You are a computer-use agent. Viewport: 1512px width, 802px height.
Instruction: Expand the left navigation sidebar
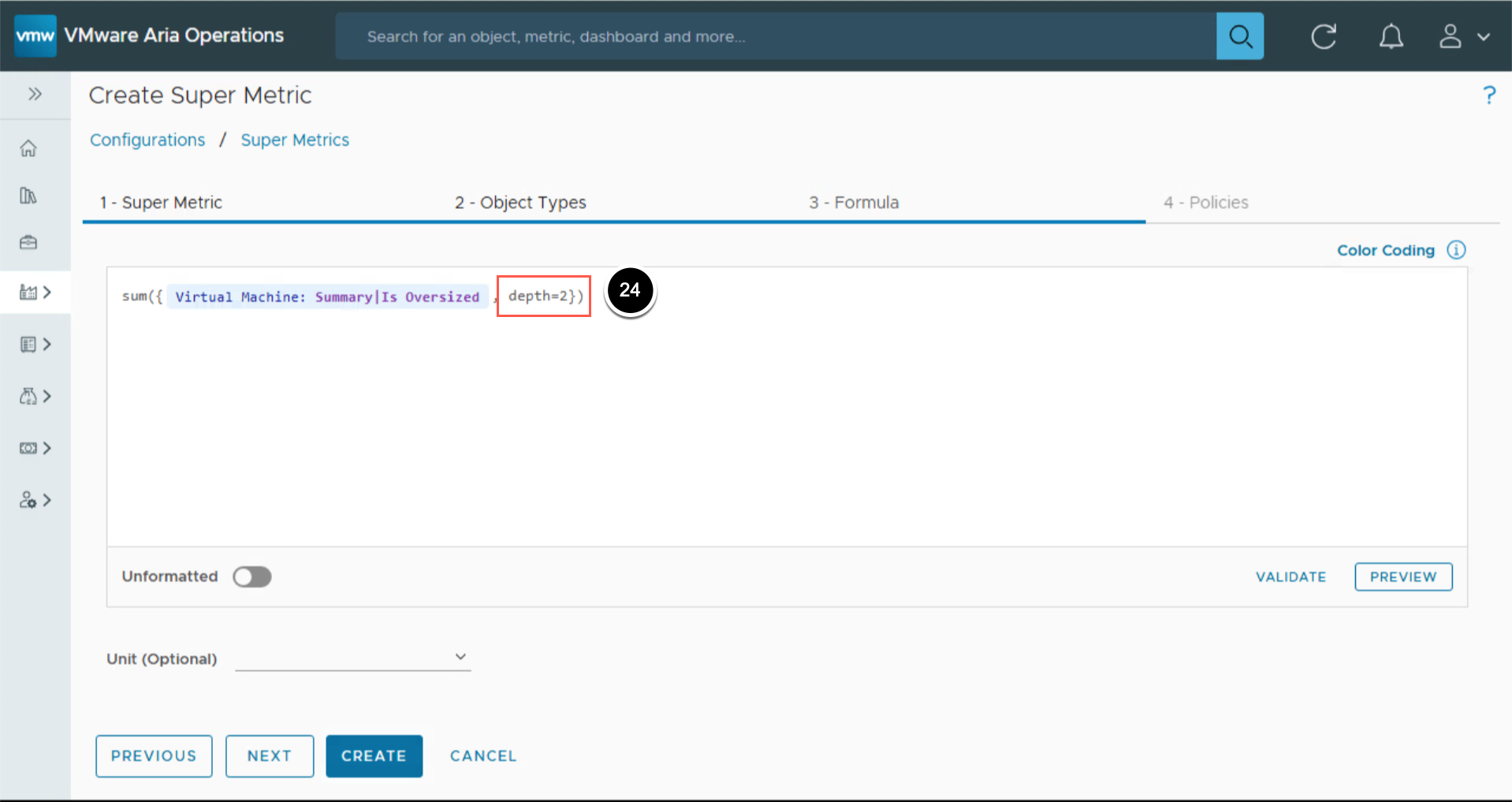tap(35, 95)
